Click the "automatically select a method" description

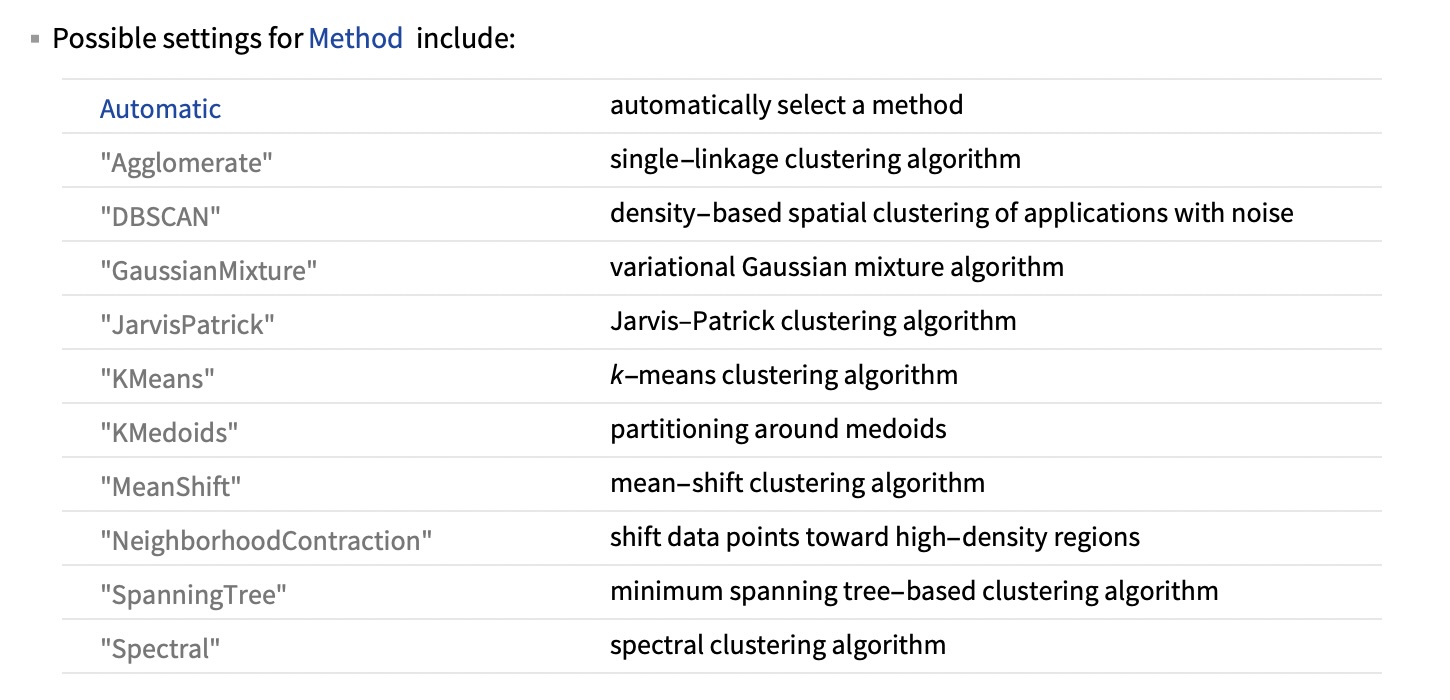click(786, 105)
